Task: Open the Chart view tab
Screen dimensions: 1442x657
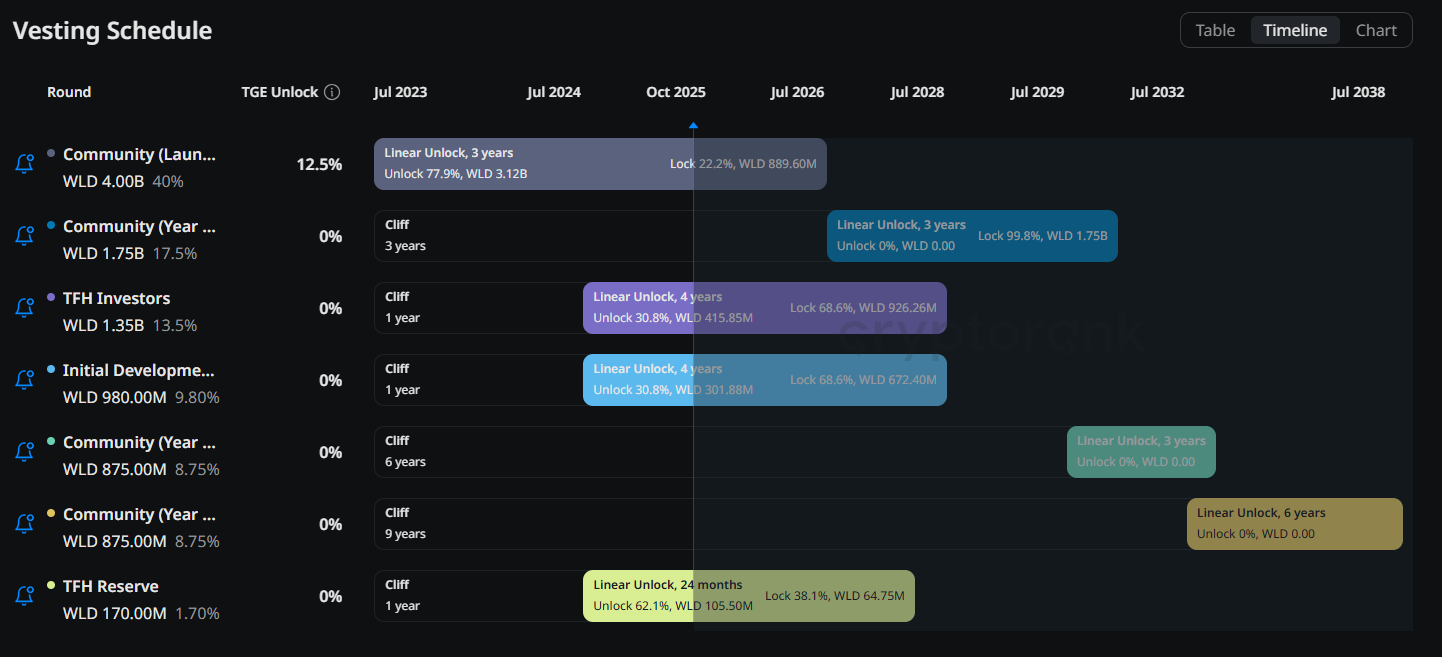Action: pyautogui.click(x=1376, y=30)
